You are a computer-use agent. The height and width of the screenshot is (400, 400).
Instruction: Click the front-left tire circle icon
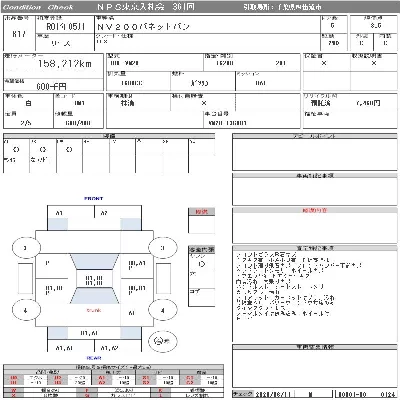coord(26,248)
